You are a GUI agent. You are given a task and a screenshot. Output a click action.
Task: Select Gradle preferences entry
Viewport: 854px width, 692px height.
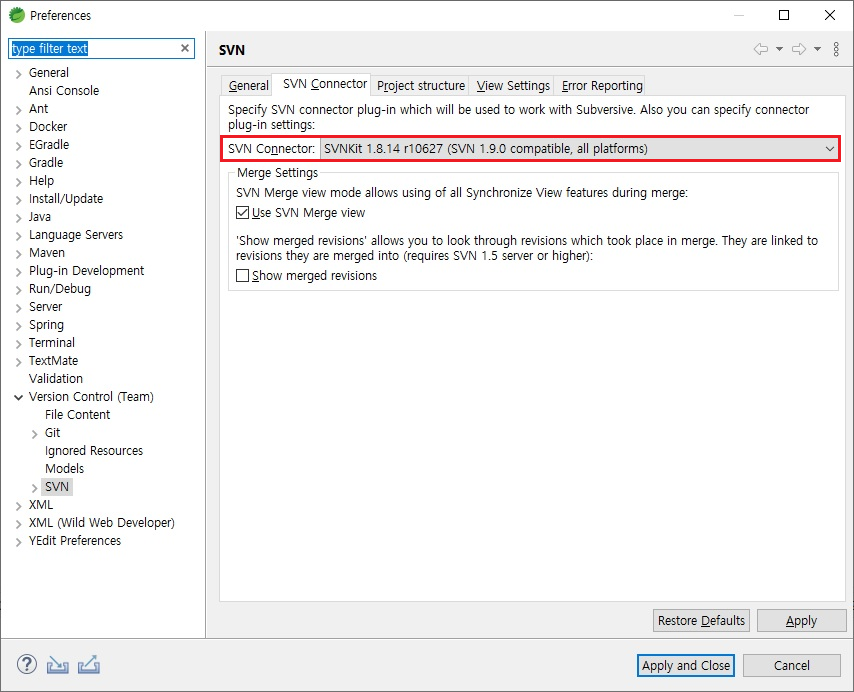(x=46, y=162)
